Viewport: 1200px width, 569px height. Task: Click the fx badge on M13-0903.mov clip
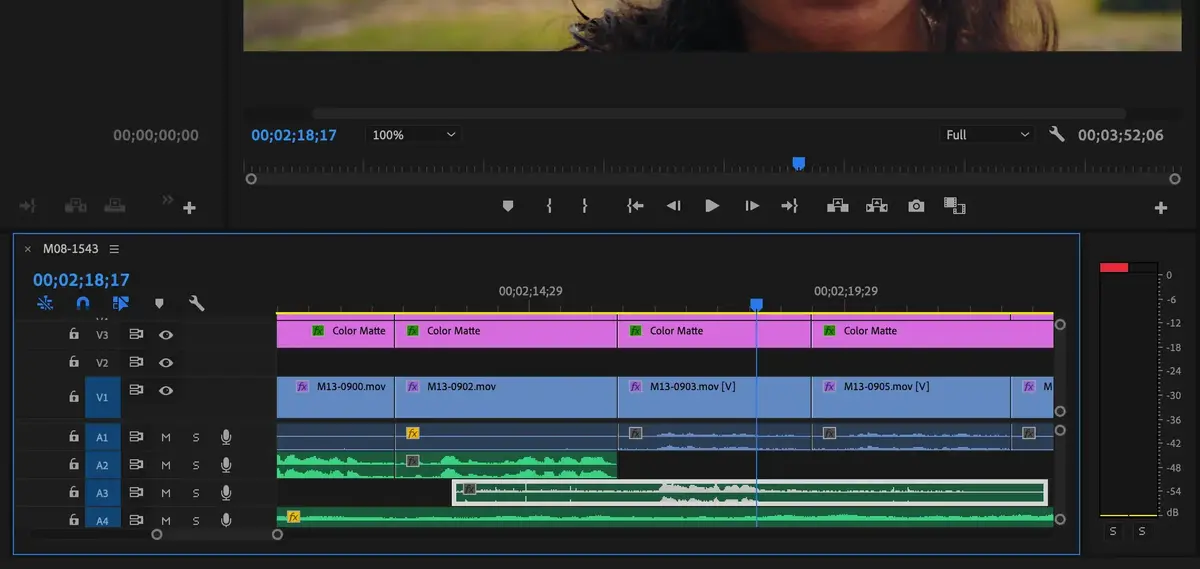coord(635,386)
